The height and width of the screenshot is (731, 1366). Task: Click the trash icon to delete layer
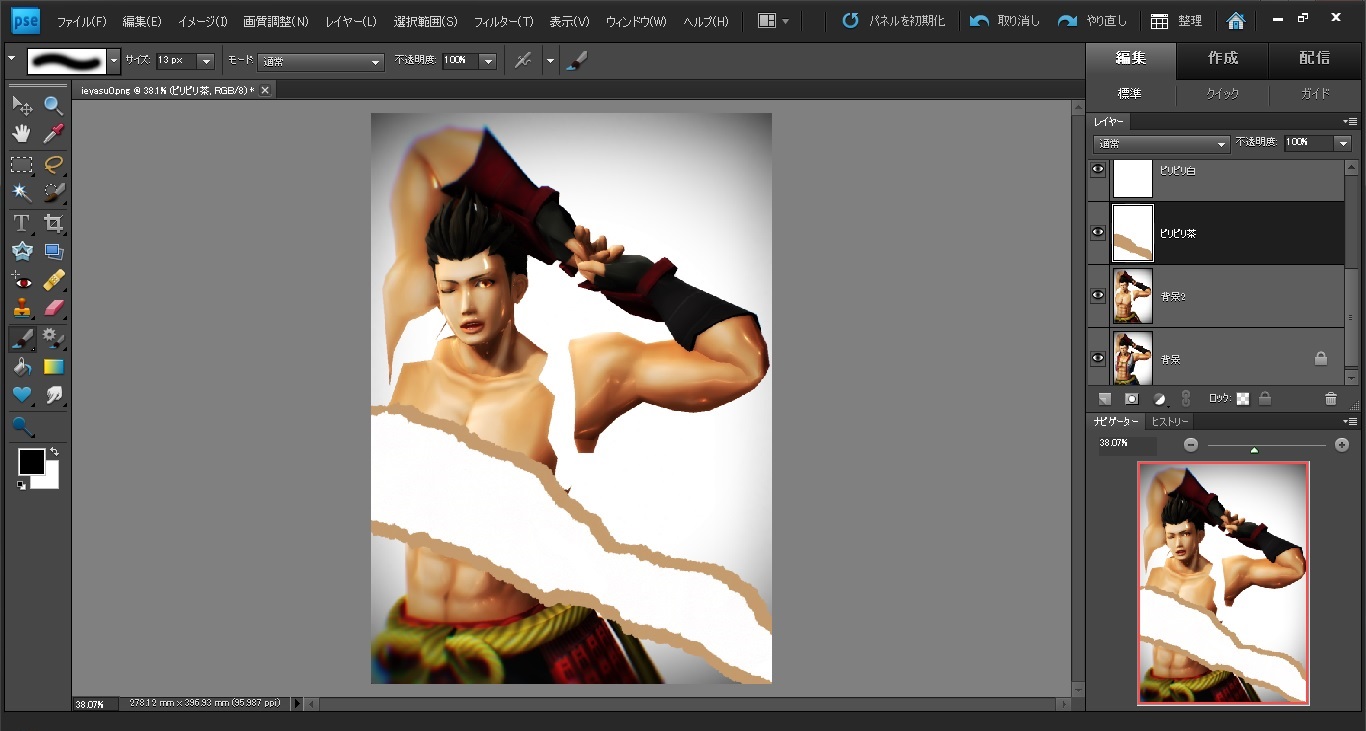point(1330,398)
